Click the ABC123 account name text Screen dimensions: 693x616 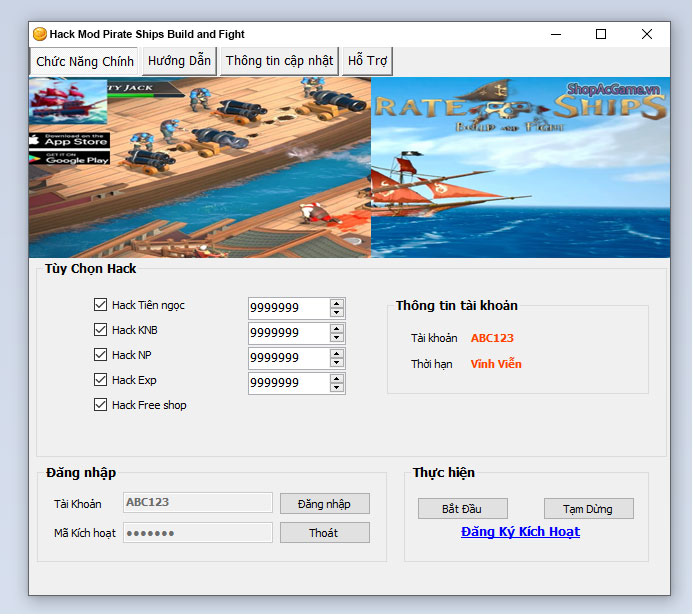click(x=492, y=338)
